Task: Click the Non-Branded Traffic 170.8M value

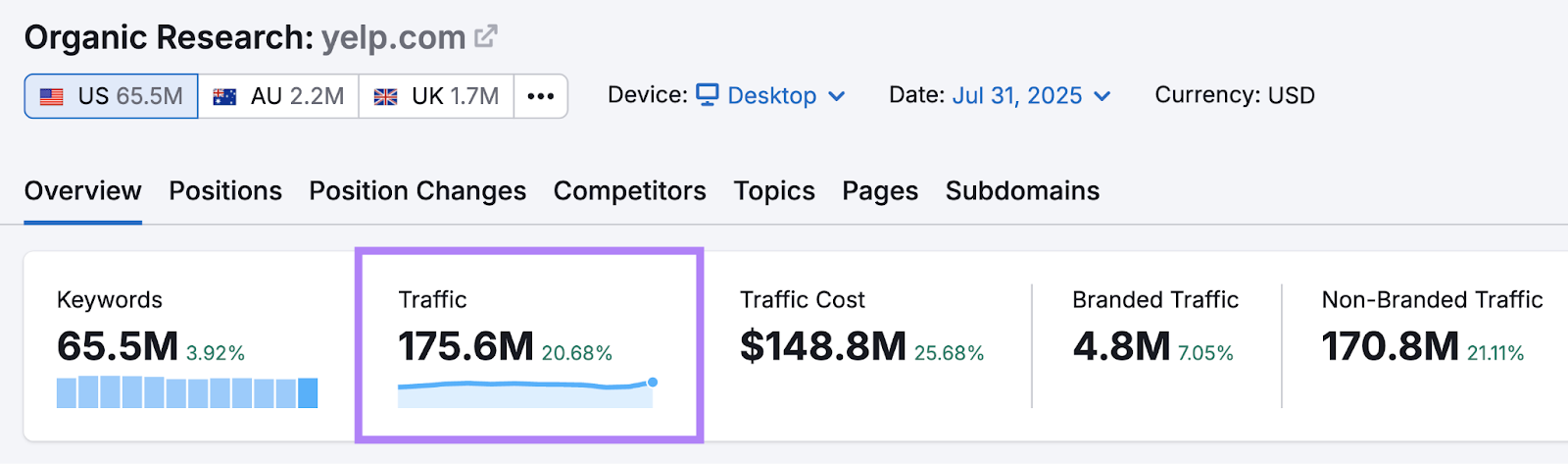Action: click(1391, 346)
